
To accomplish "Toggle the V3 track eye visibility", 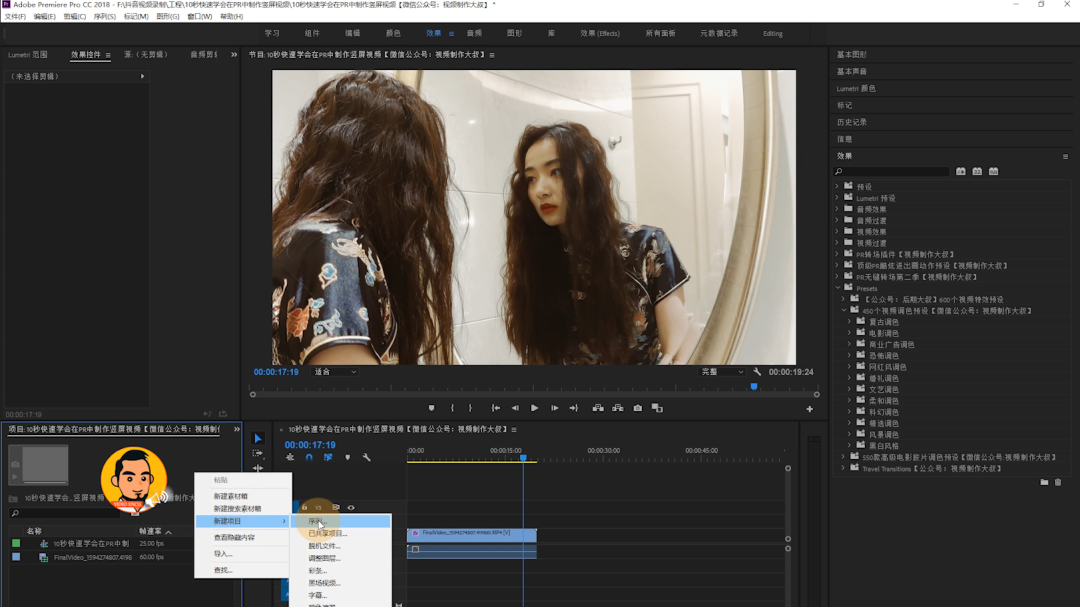I will pos(351,508).
